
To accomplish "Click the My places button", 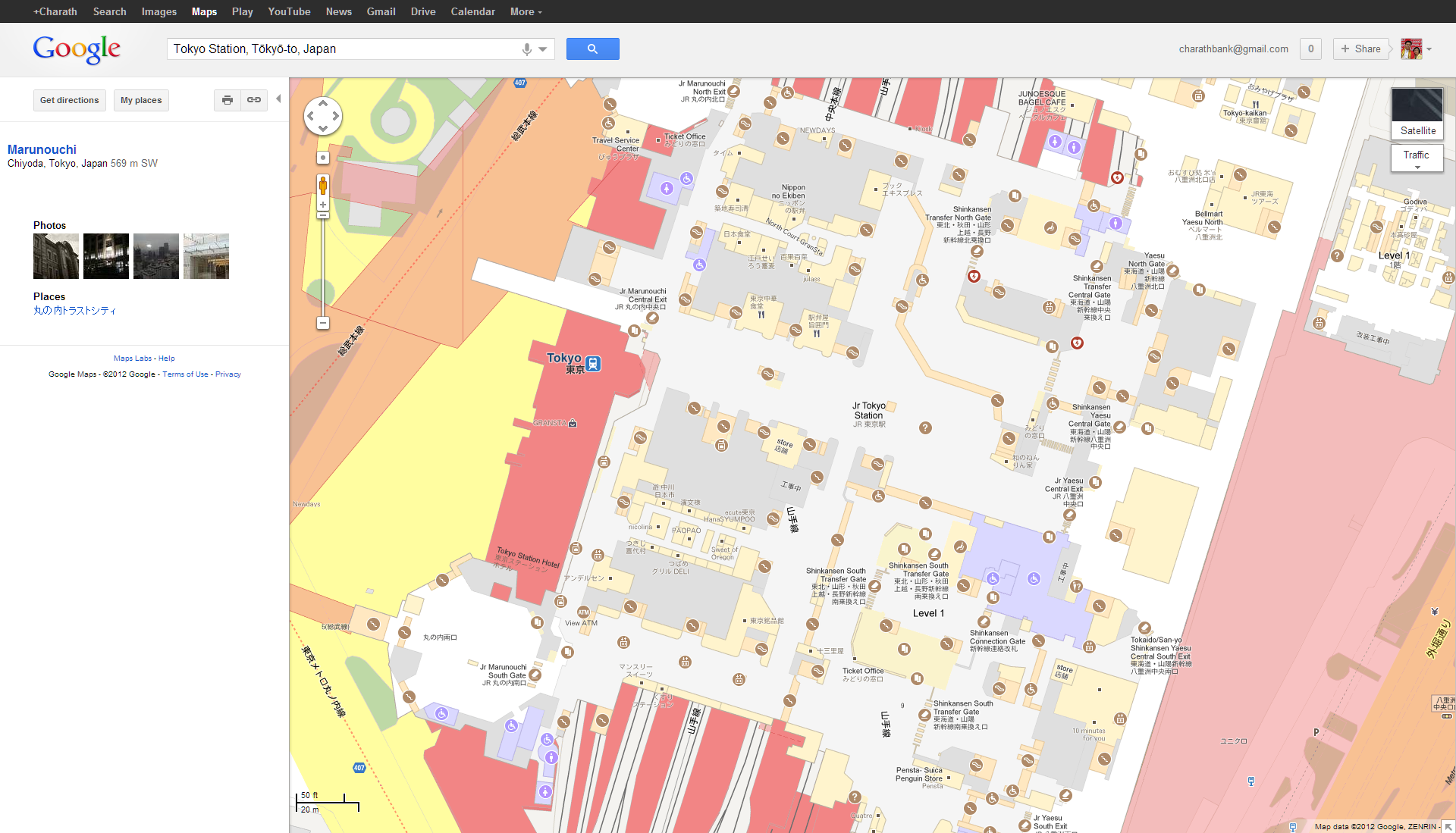I will point(141,100).
